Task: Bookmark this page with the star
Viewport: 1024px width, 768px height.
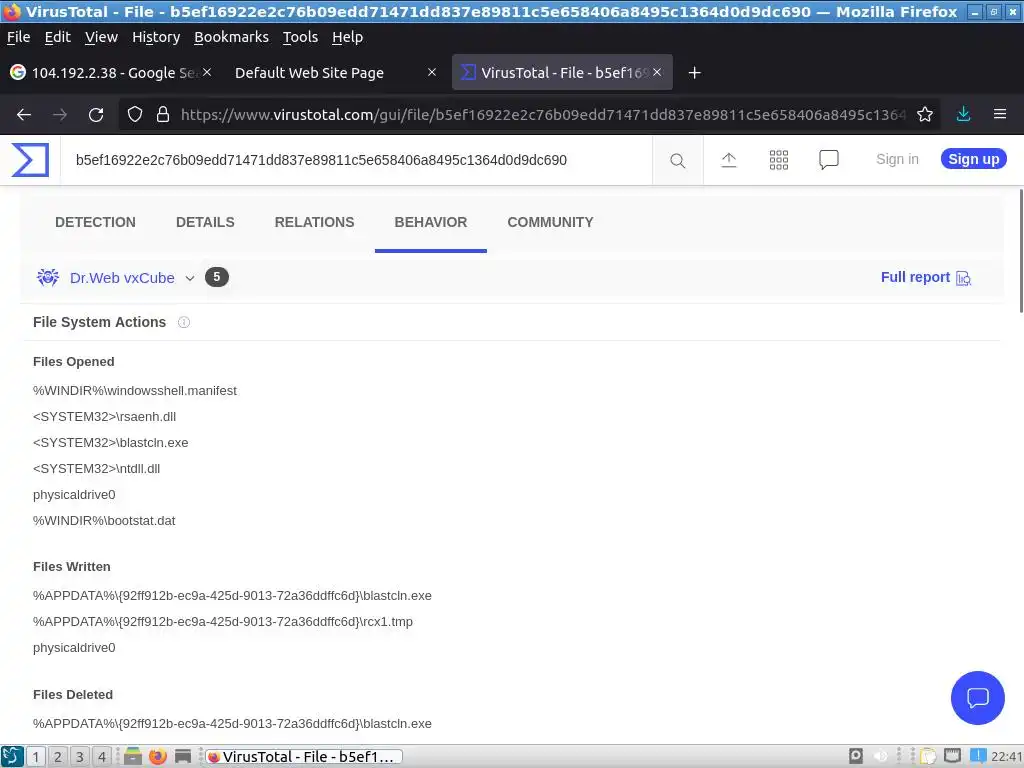Action: click(925, 115)
